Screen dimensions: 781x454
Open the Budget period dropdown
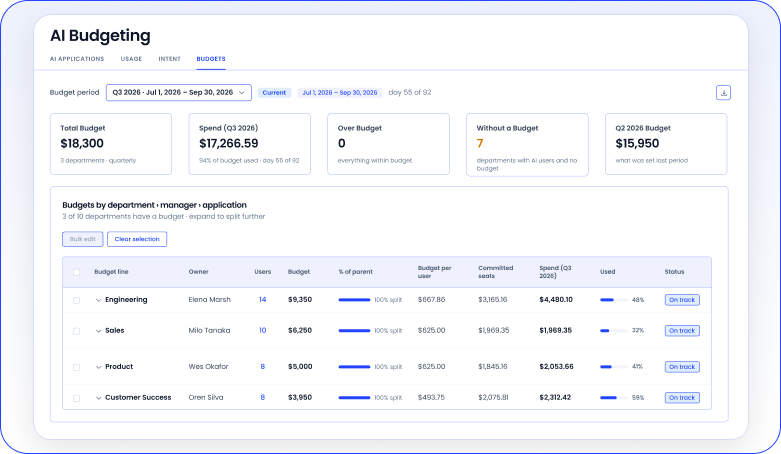pyautogui.click(x=178, y=93)
